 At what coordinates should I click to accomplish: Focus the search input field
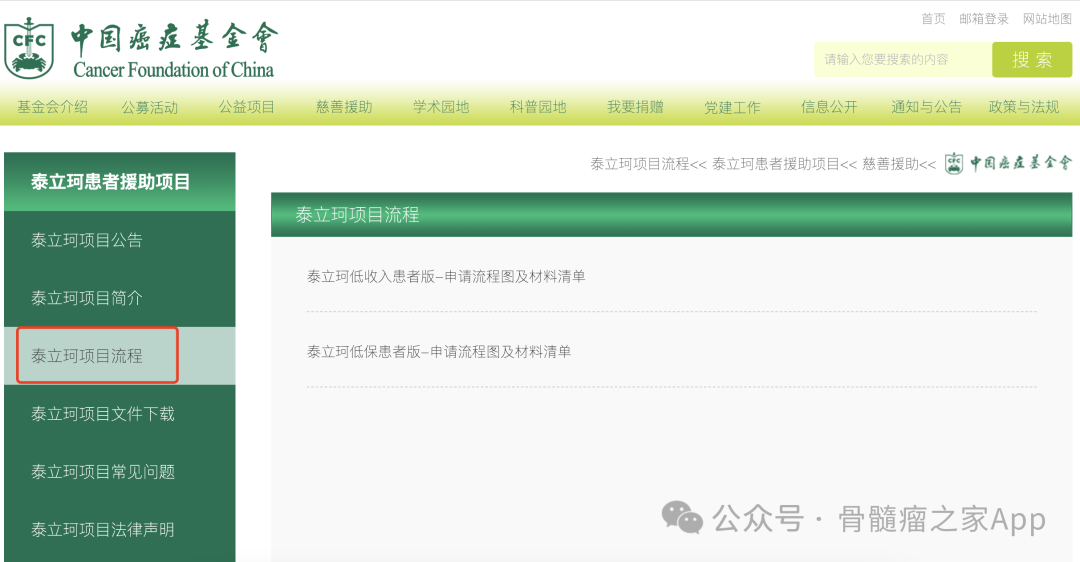(x=903, y=59)
